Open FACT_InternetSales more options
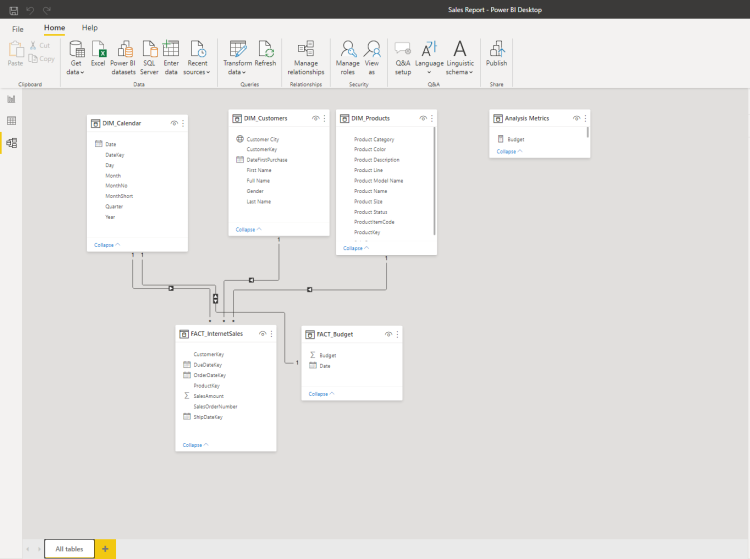750x559 pixels. click(x=271, y=334)
